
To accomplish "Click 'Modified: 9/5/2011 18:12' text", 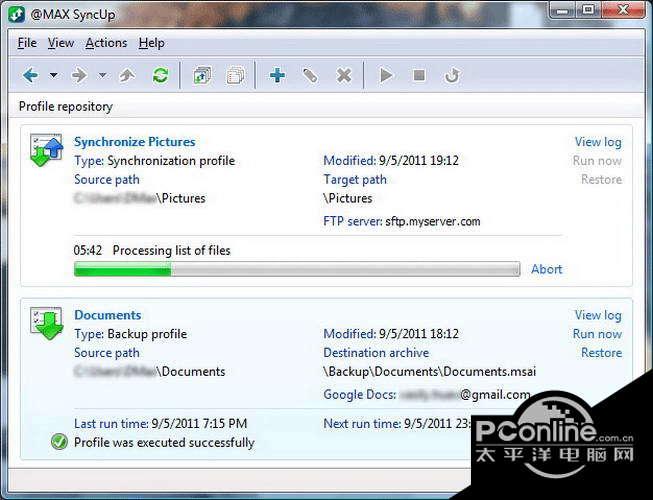I will [x=391, y=333].
